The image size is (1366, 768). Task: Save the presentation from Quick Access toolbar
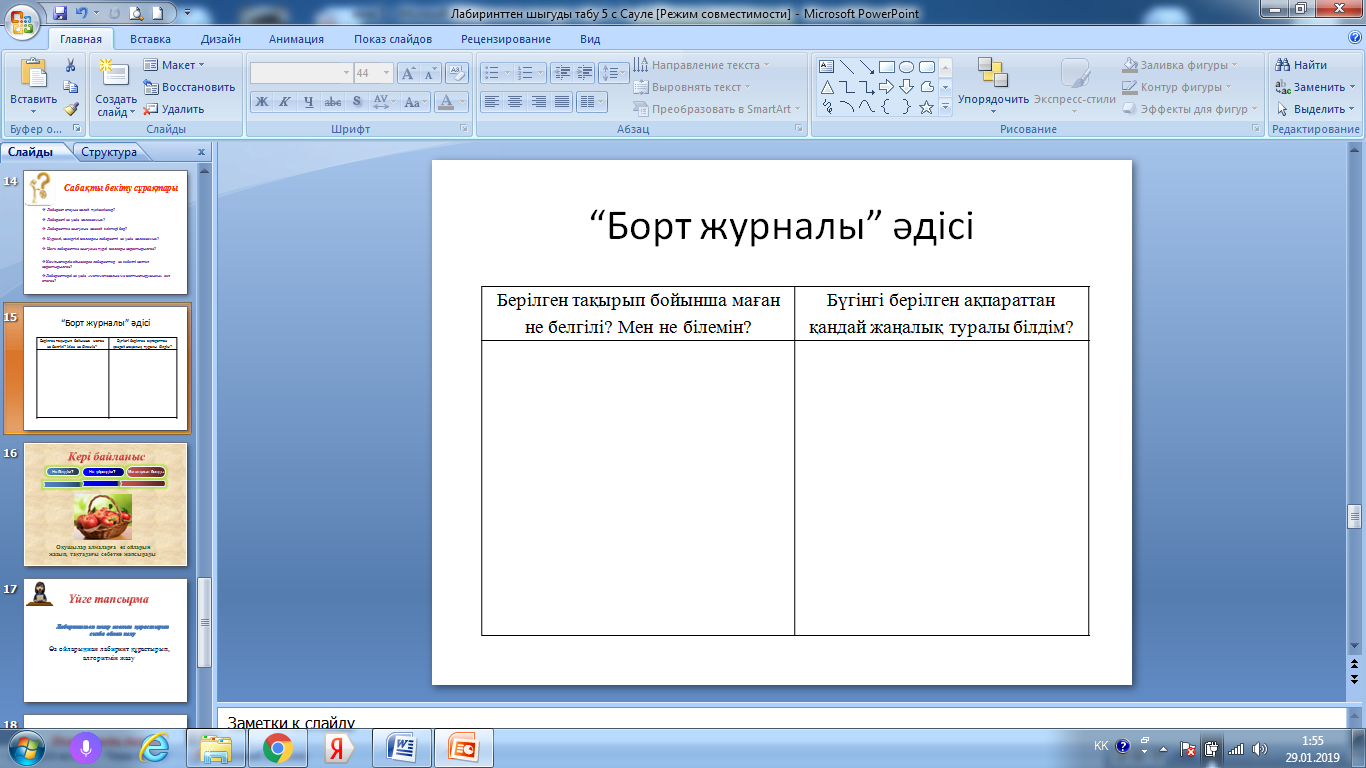pyautogui.click(x=59, y=14)
